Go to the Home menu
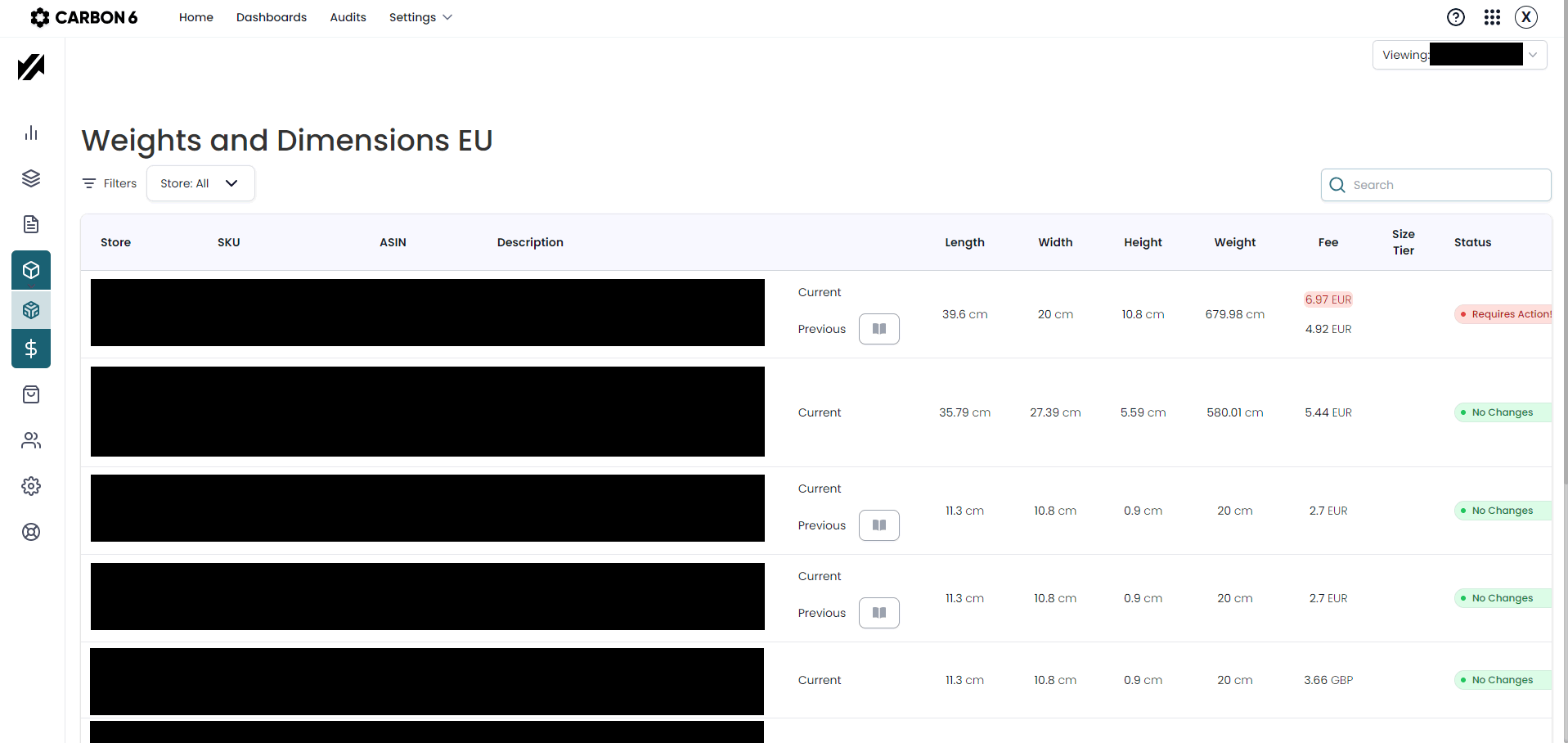 (x=196, y=17)
